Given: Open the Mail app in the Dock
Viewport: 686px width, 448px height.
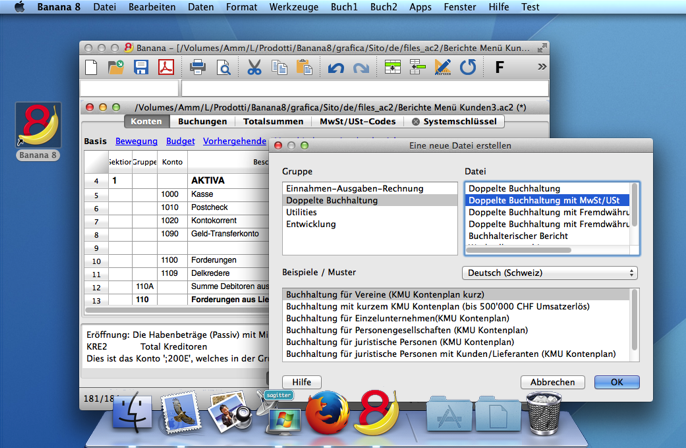Looking at the screenshot, I should (x=180, y=413).
